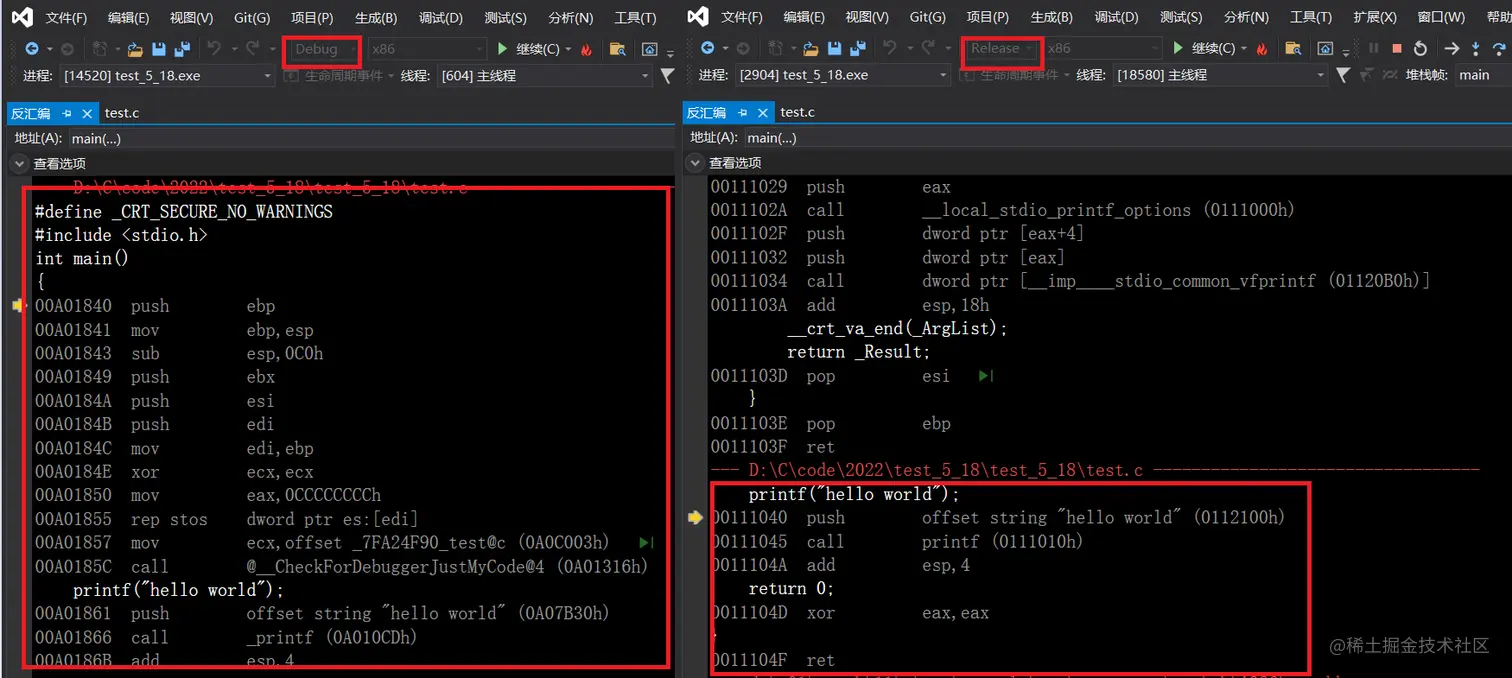Navigate backward in the left window toolbar
Viewport: 1512px width, 678px height.
[x=32, y=49]
